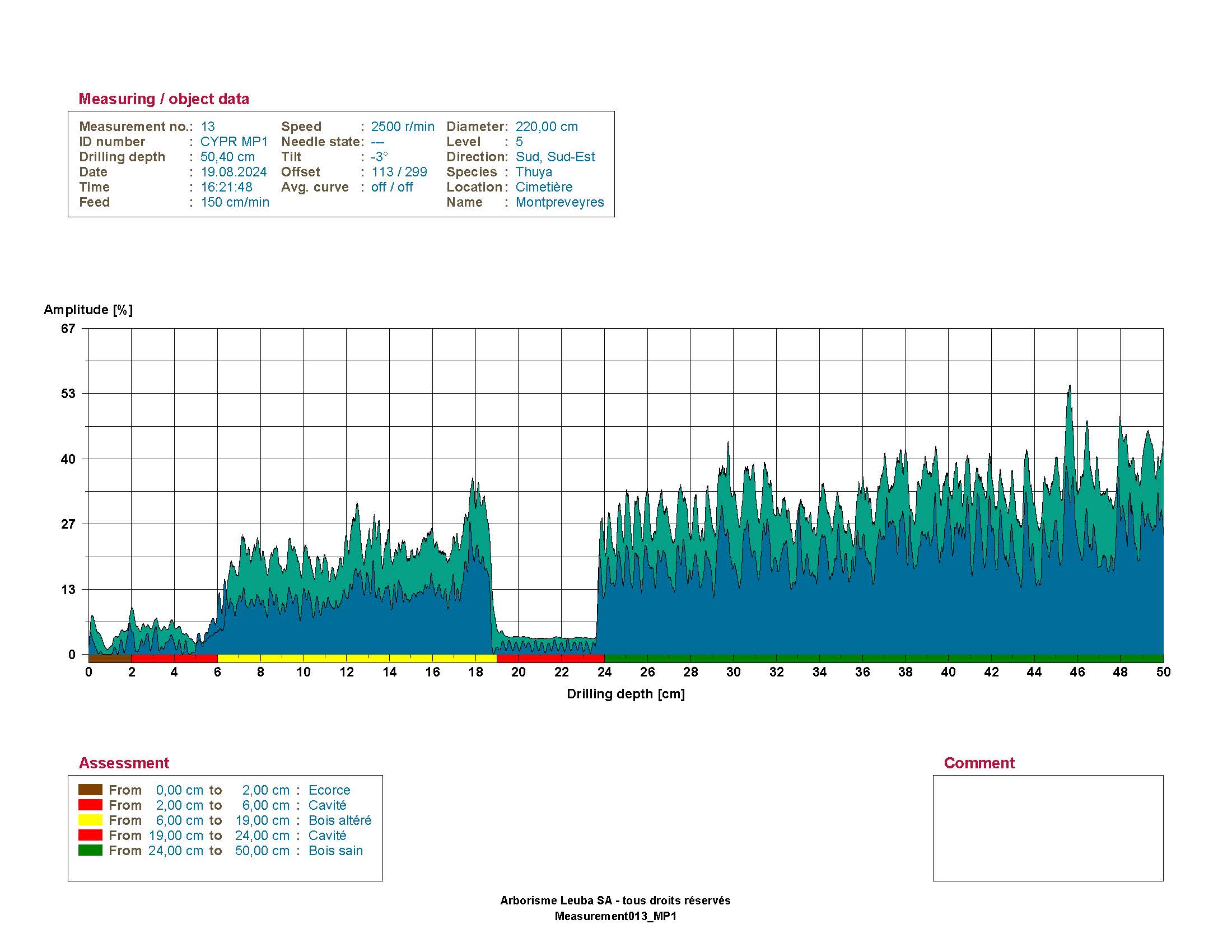Viewport: 1232px width, 952px height.
Task: Click the location value 'Cimetière'
Action: [x=544, y=187]
